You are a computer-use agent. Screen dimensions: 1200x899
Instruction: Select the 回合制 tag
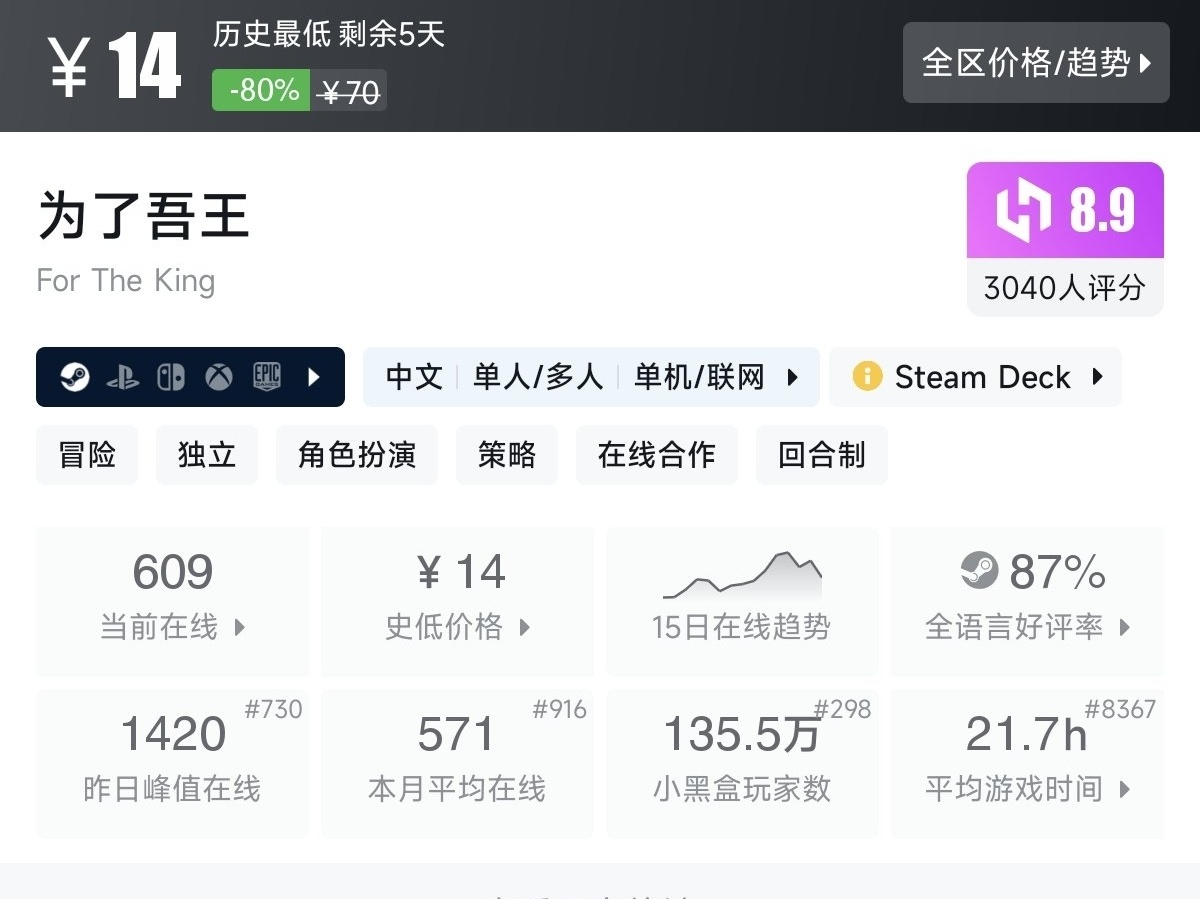coord(822,455)
